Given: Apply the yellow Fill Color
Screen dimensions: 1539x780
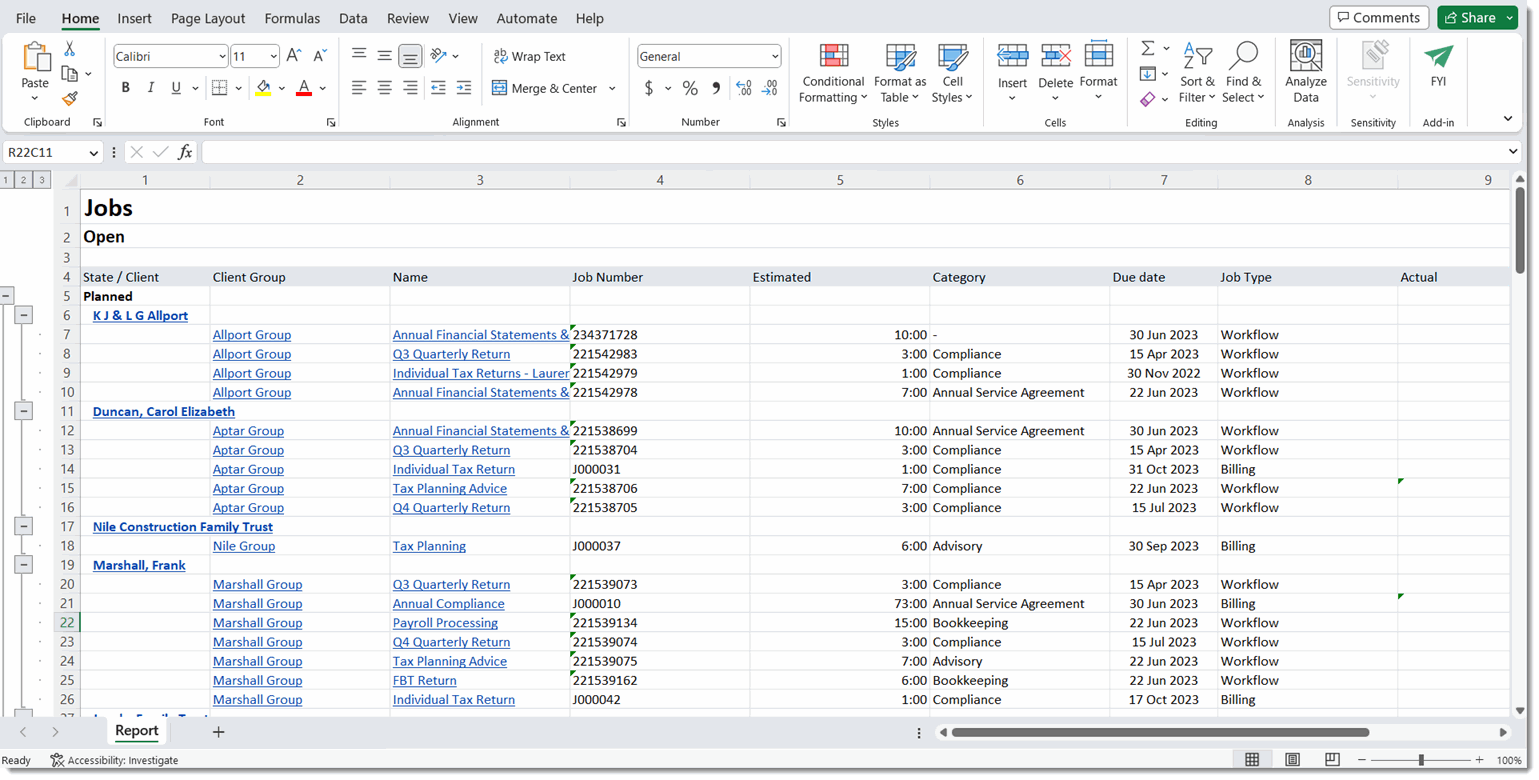Looking at the screenshot, I should pos(263,88).
